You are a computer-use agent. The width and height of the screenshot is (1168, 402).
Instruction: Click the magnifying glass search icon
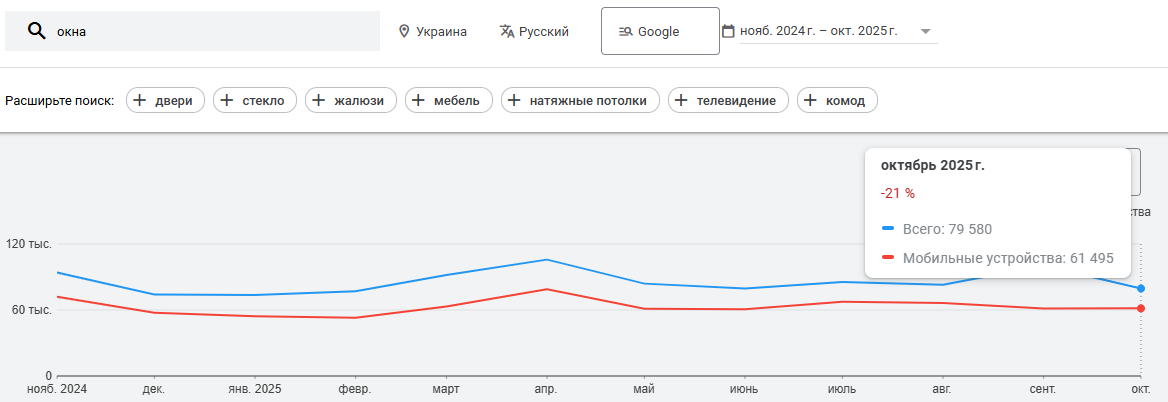point(37,31)
